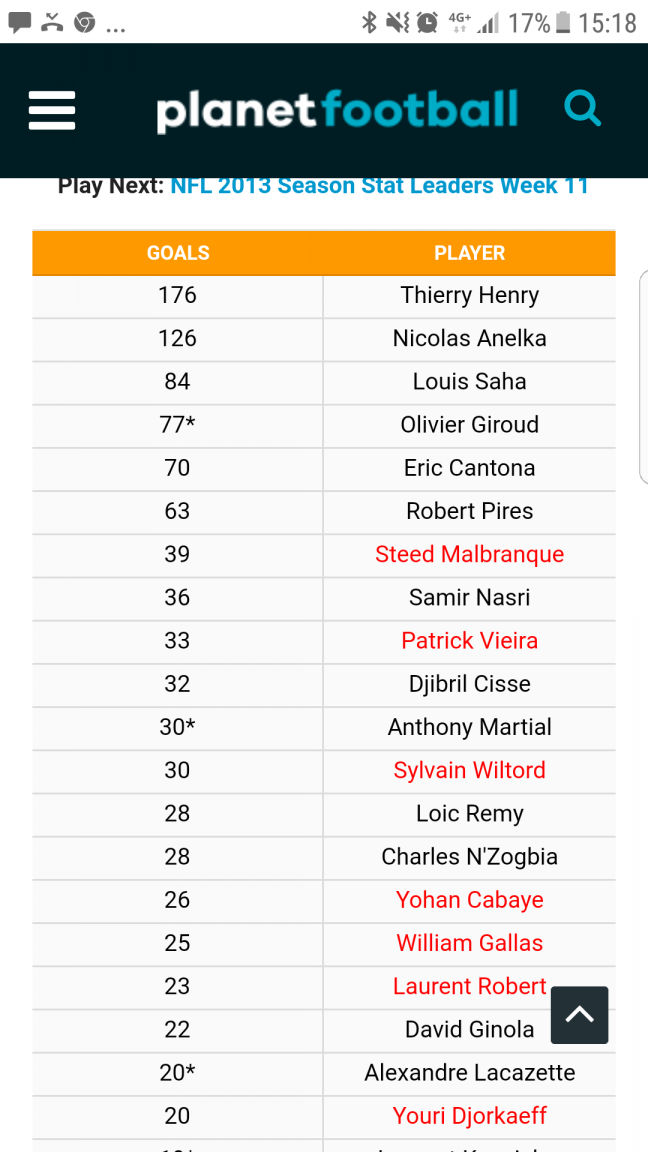Click the red Steed Malbranque name
Image resolution: width=648 pixels, height=1152 pixels.
(x=469, y=554)
